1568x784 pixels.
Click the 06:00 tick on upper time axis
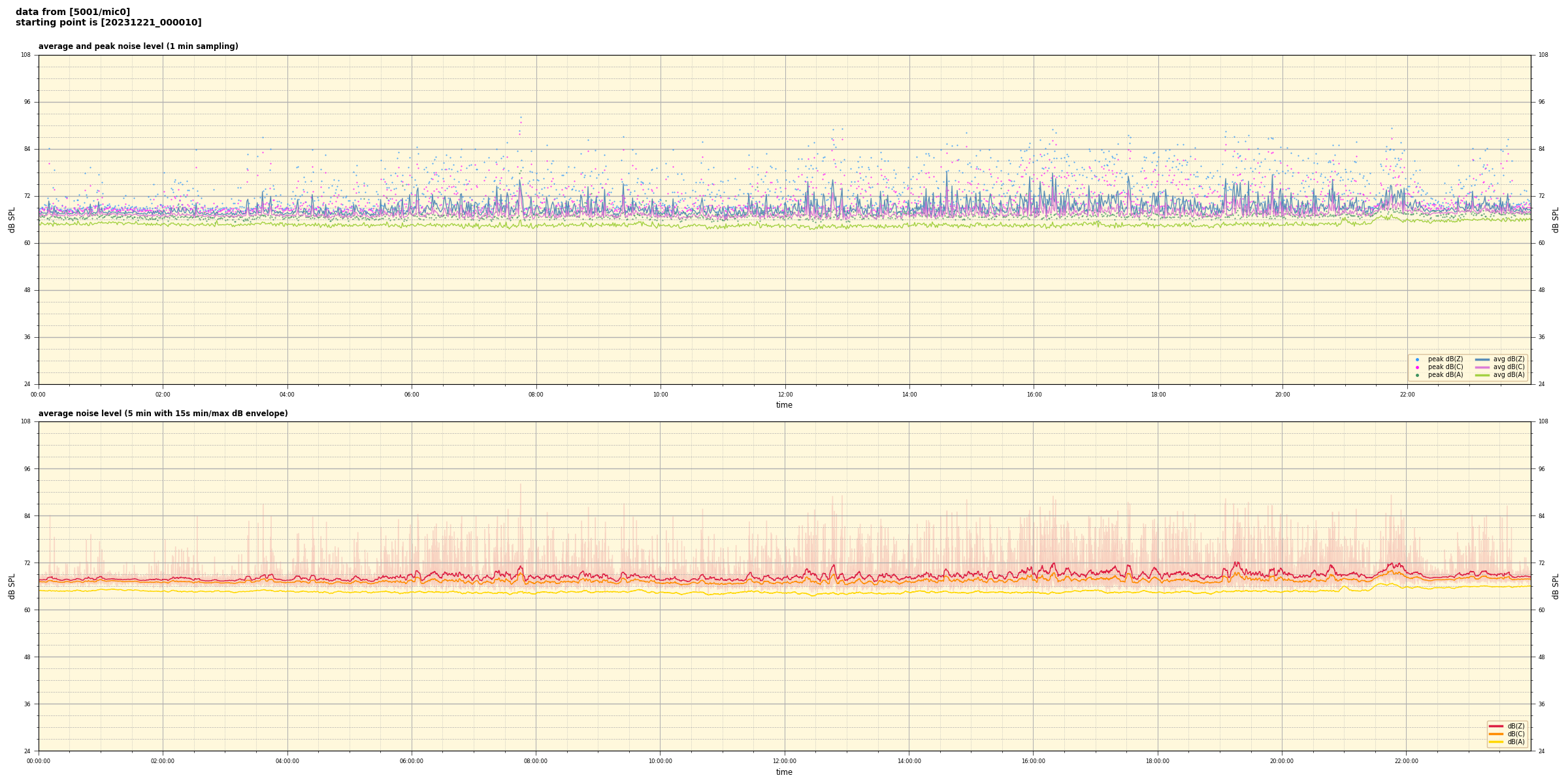[412, 395]
